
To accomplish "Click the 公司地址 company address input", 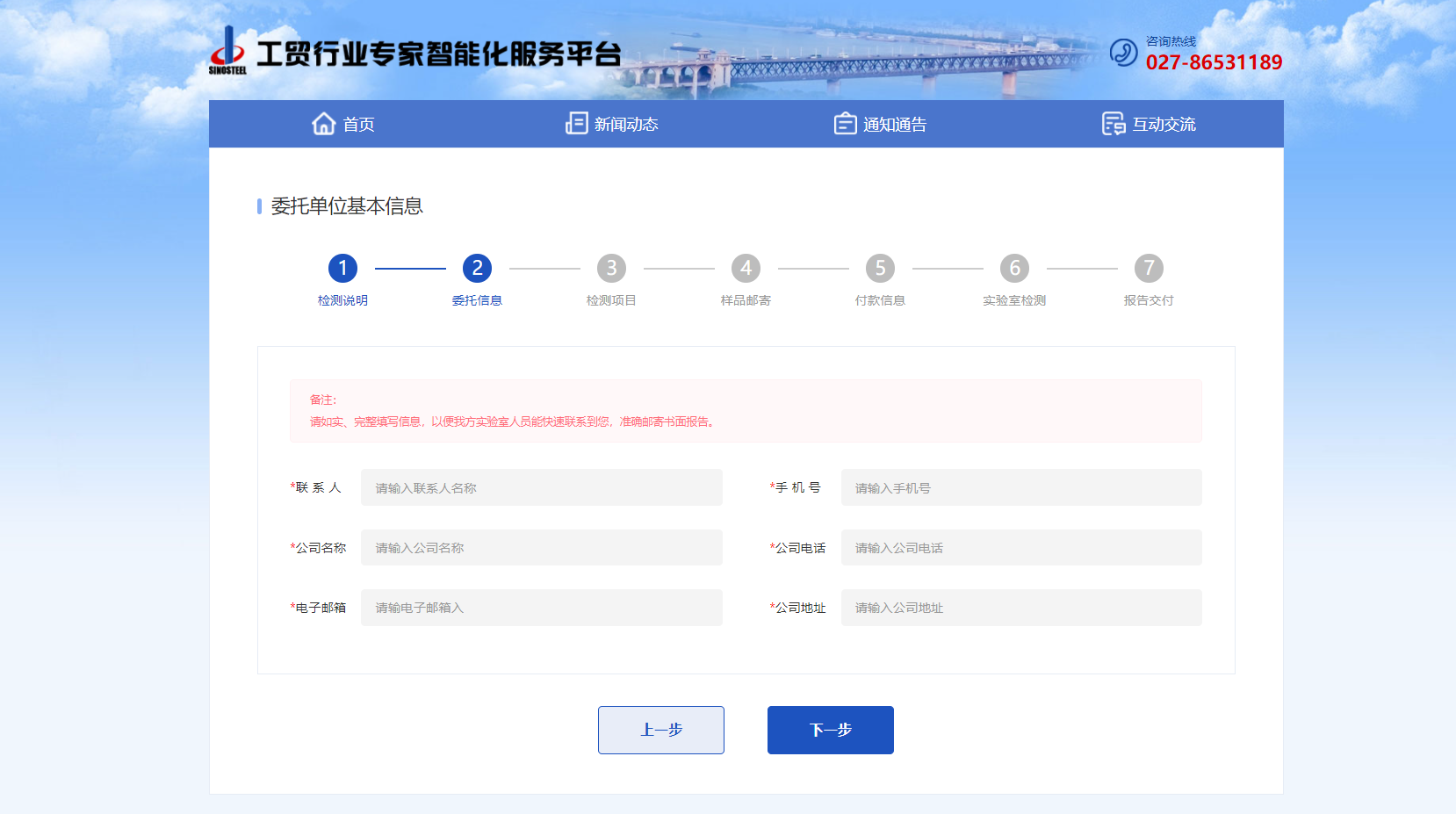I will 1020,608.
